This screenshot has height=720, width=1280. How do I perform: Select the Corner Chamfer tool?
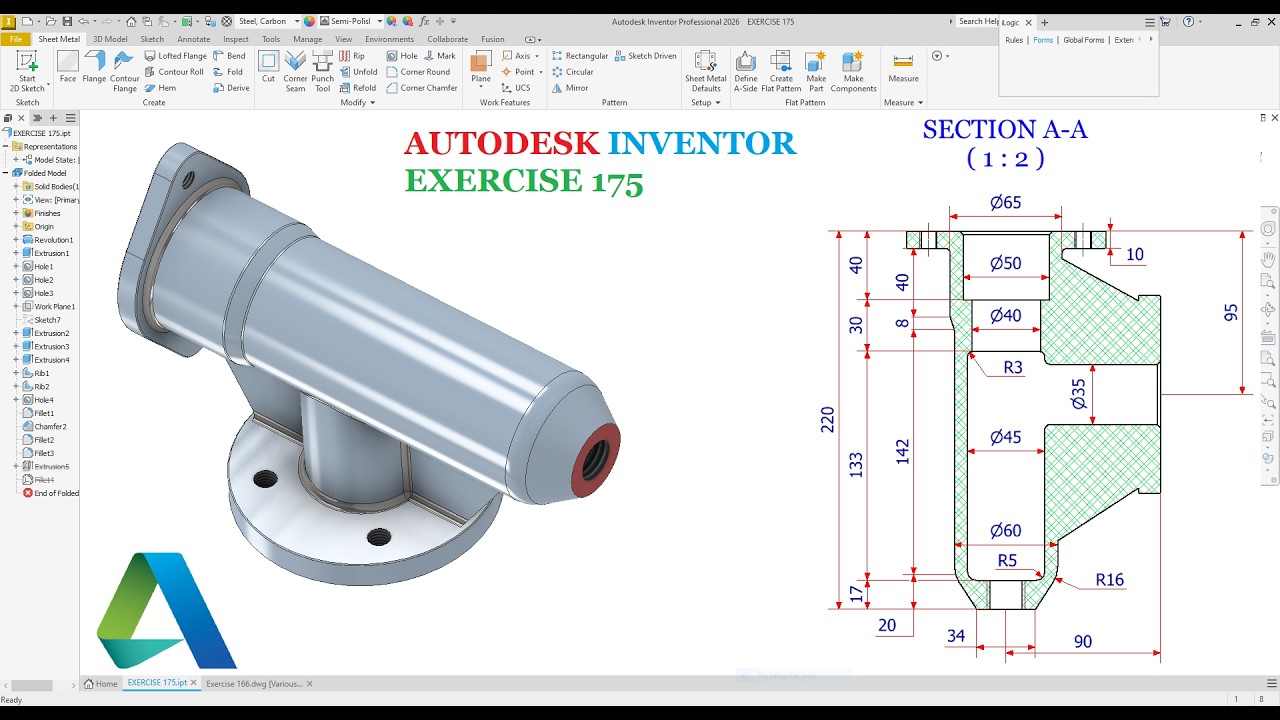pyautogui.click(x=422, y=88)
